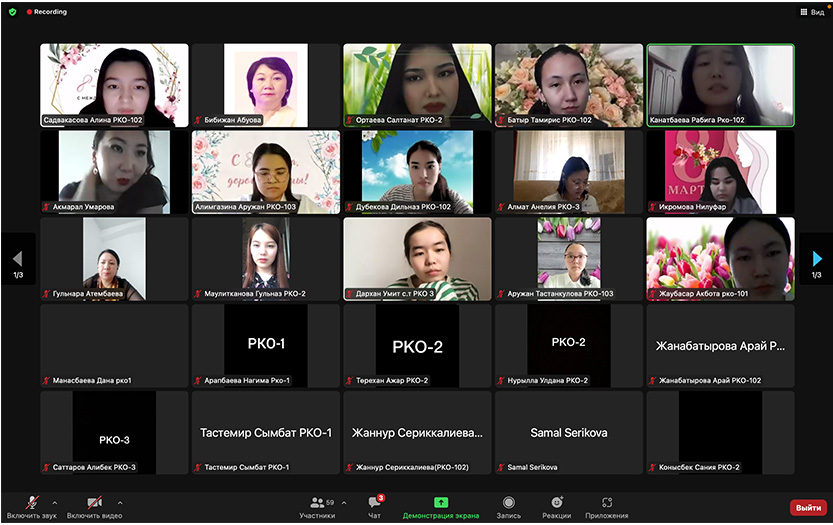Expand the arrow next to Участники
Image resolution: width=833 pixels, height=525 pixels.
tap(344, 502)
